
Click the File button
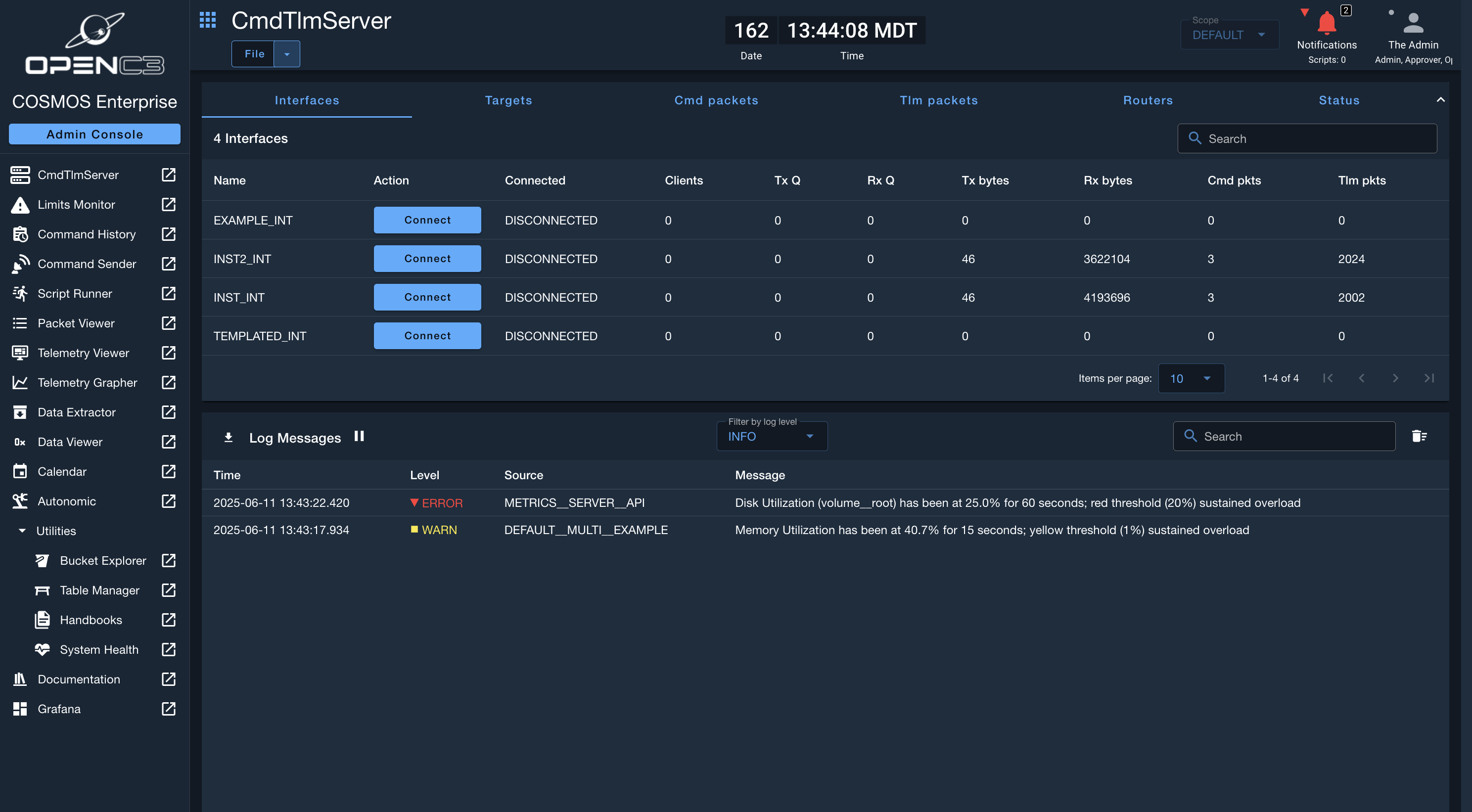(x=253, y=54)
